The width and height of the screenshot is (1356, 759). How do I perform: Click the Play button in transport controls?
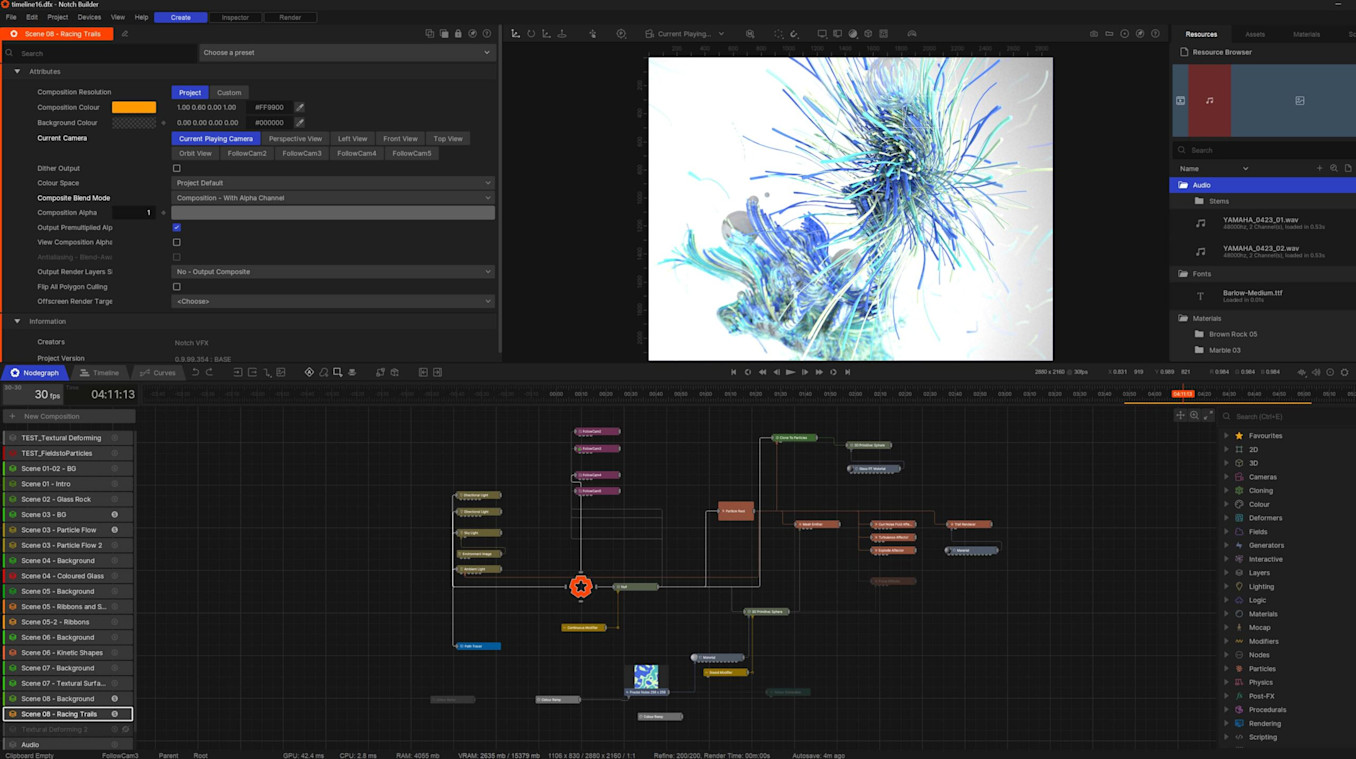click(790, 372)
